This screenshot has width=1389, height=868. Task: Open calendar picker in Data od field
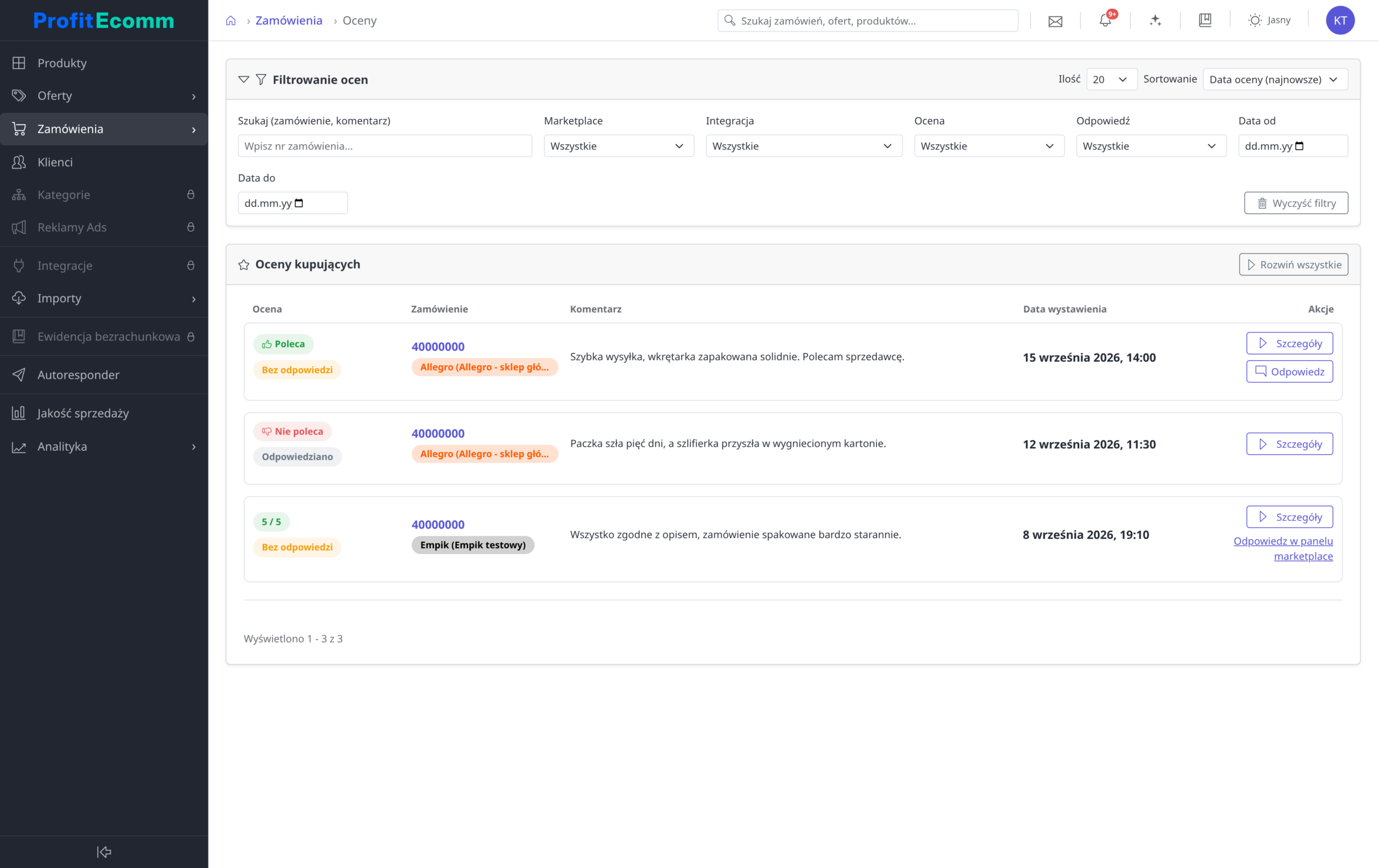tap(1299, 146)
